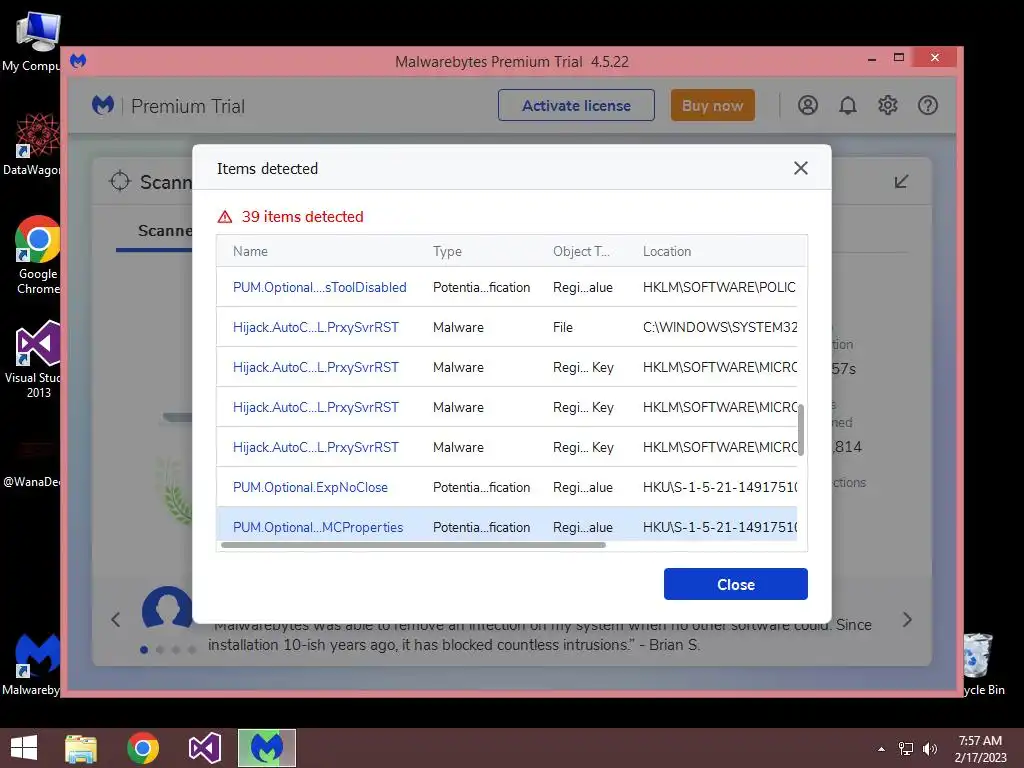This screenshot has height=768, width=1024.
Task: Open Google Chrome desktop shortcut
Action: [37, 255]
